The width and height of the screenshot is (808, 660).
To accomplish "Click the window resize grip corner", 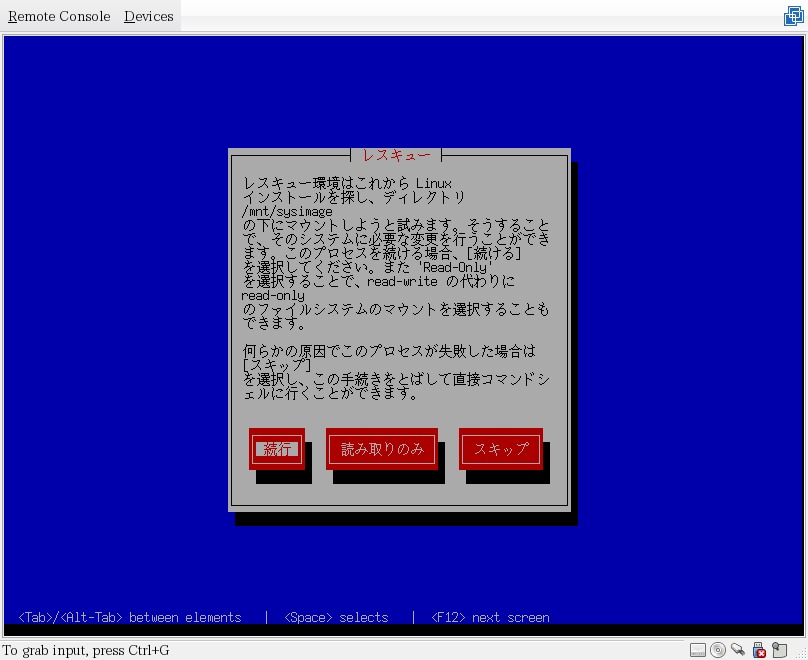I will [x=800, y=653].
